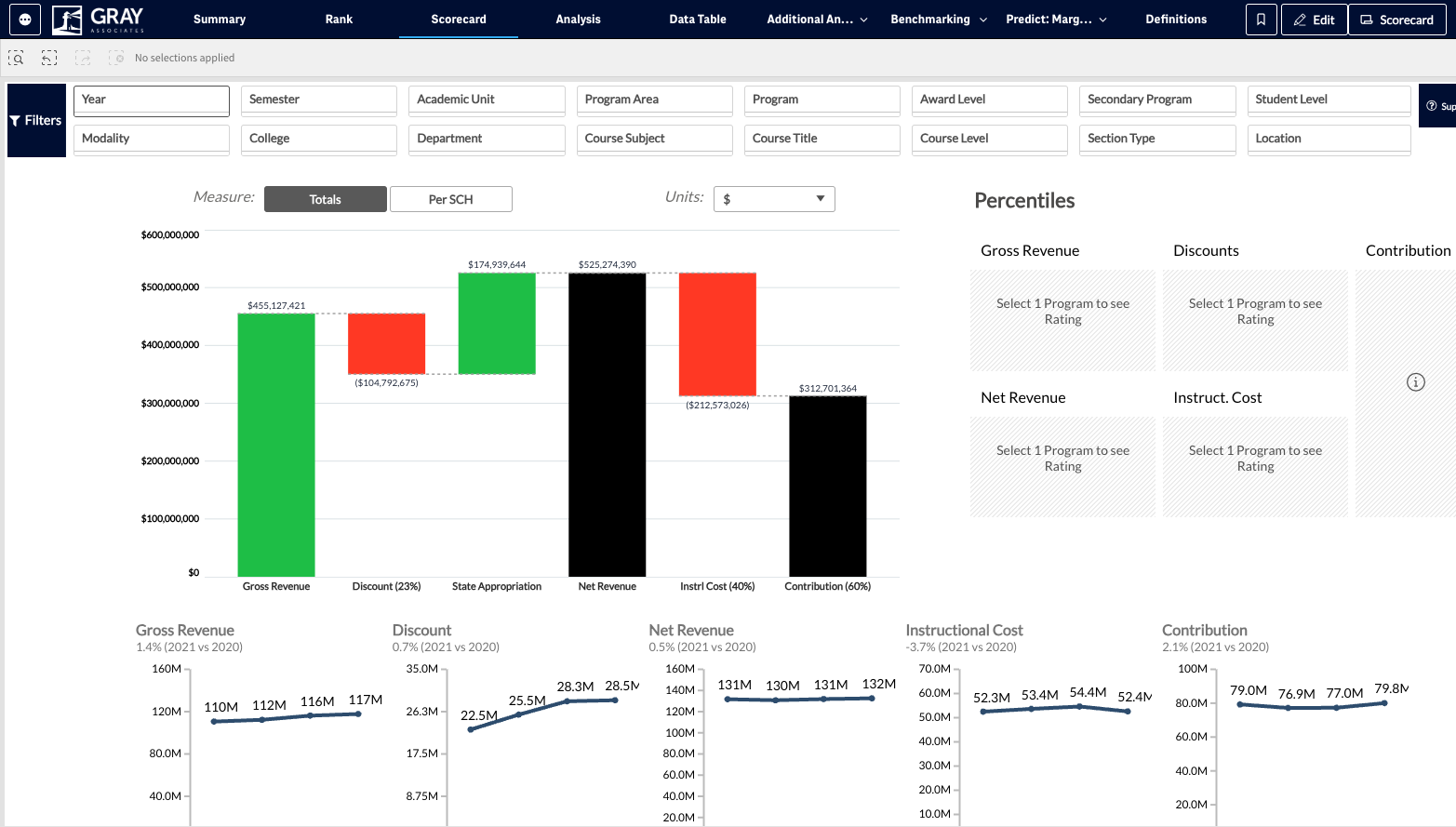Click the red Instrl Cost bar
1456x827 pixels.
pos(717,334)
